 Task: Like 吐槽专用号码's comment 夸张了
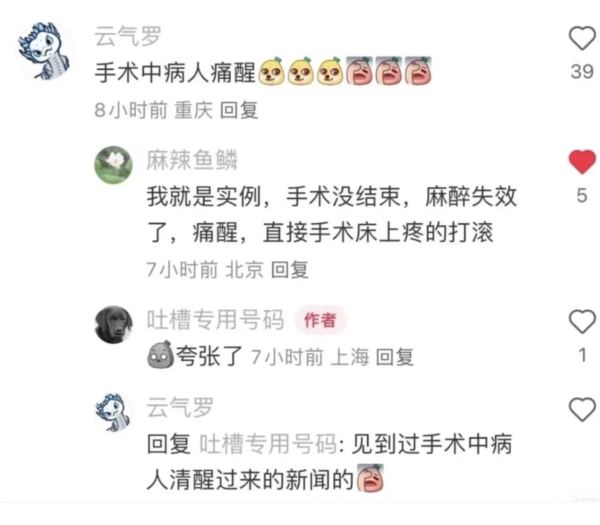(x=582, y=321)
